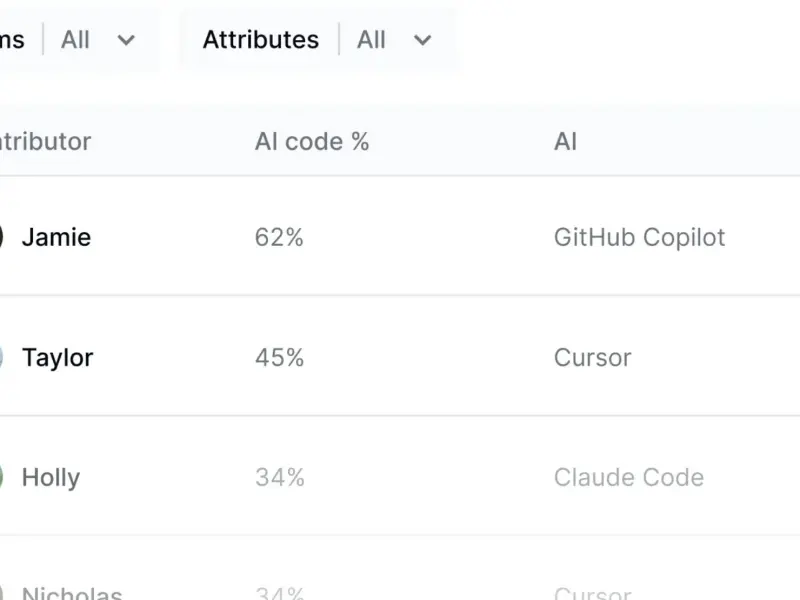Image resolution: width=800 pixels, height=600 pixels.
Task: Click Jamie's 62% AI code value
Action: click(x=279, y=238)
